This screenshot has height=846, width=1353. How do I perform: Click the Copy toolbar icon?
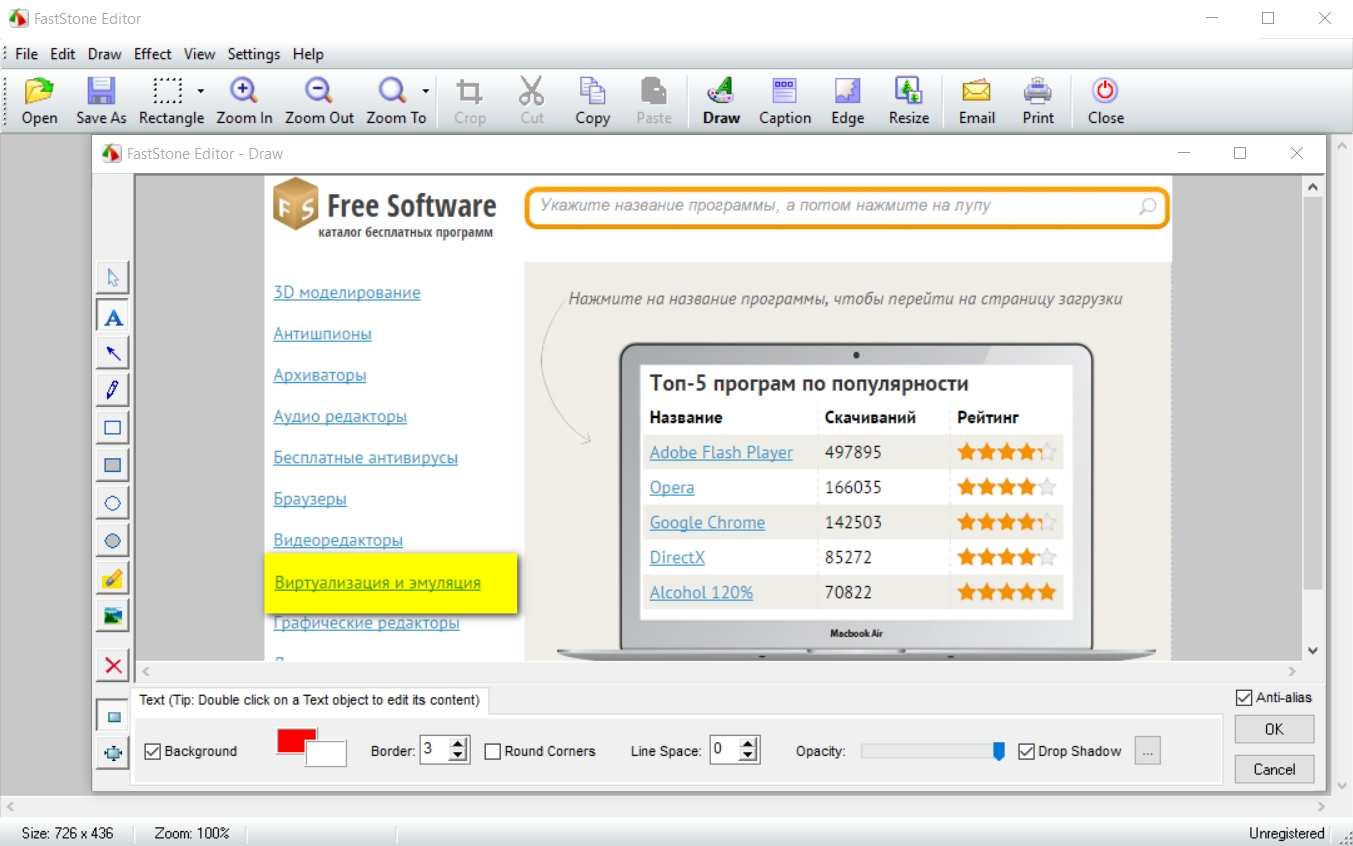[x=592, y=91]
